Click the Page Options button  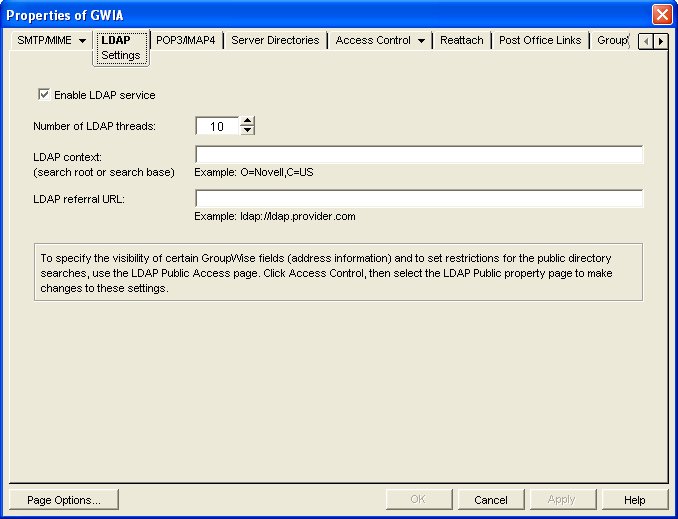point(64,500)
